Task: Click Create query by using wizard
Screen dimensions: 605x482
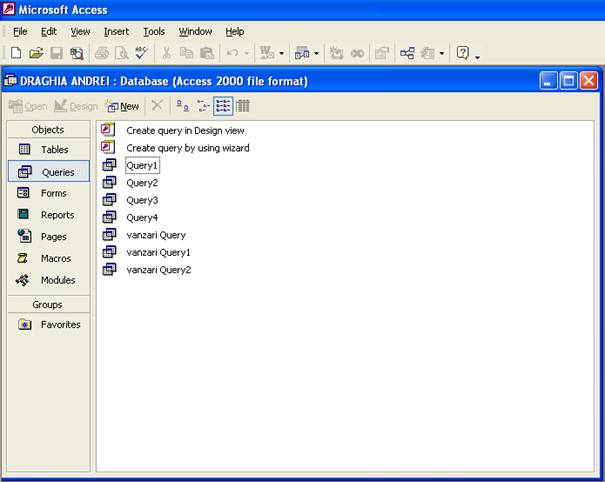Action: (187, 148)
